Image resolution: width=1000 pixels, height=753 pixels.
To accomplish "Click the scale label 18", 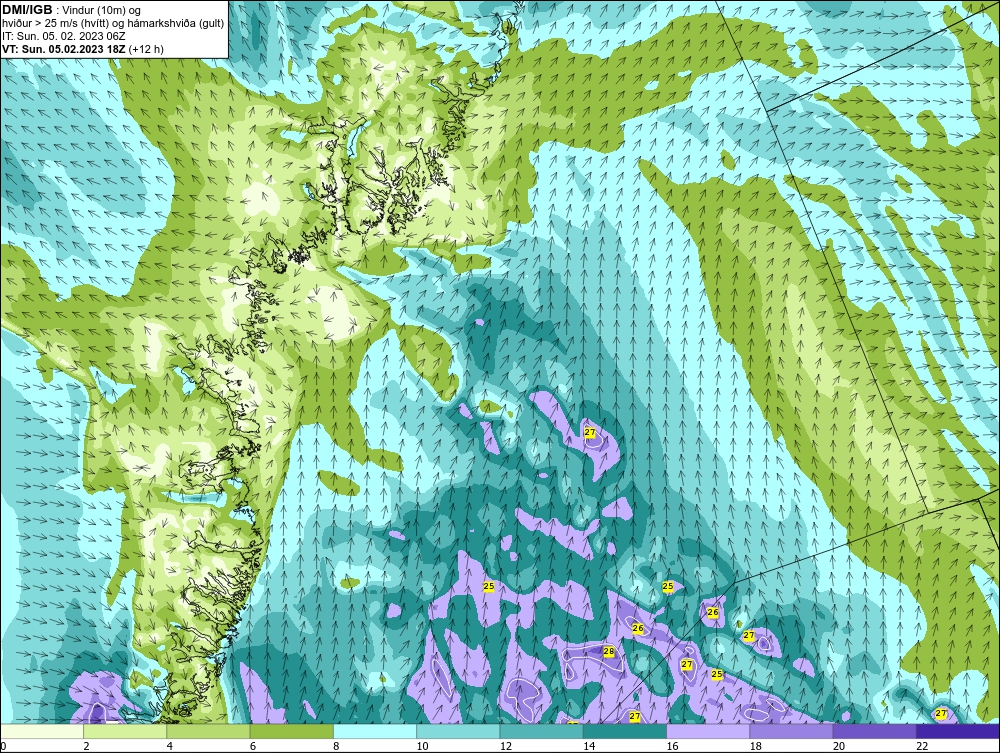I will pos(756,747).
